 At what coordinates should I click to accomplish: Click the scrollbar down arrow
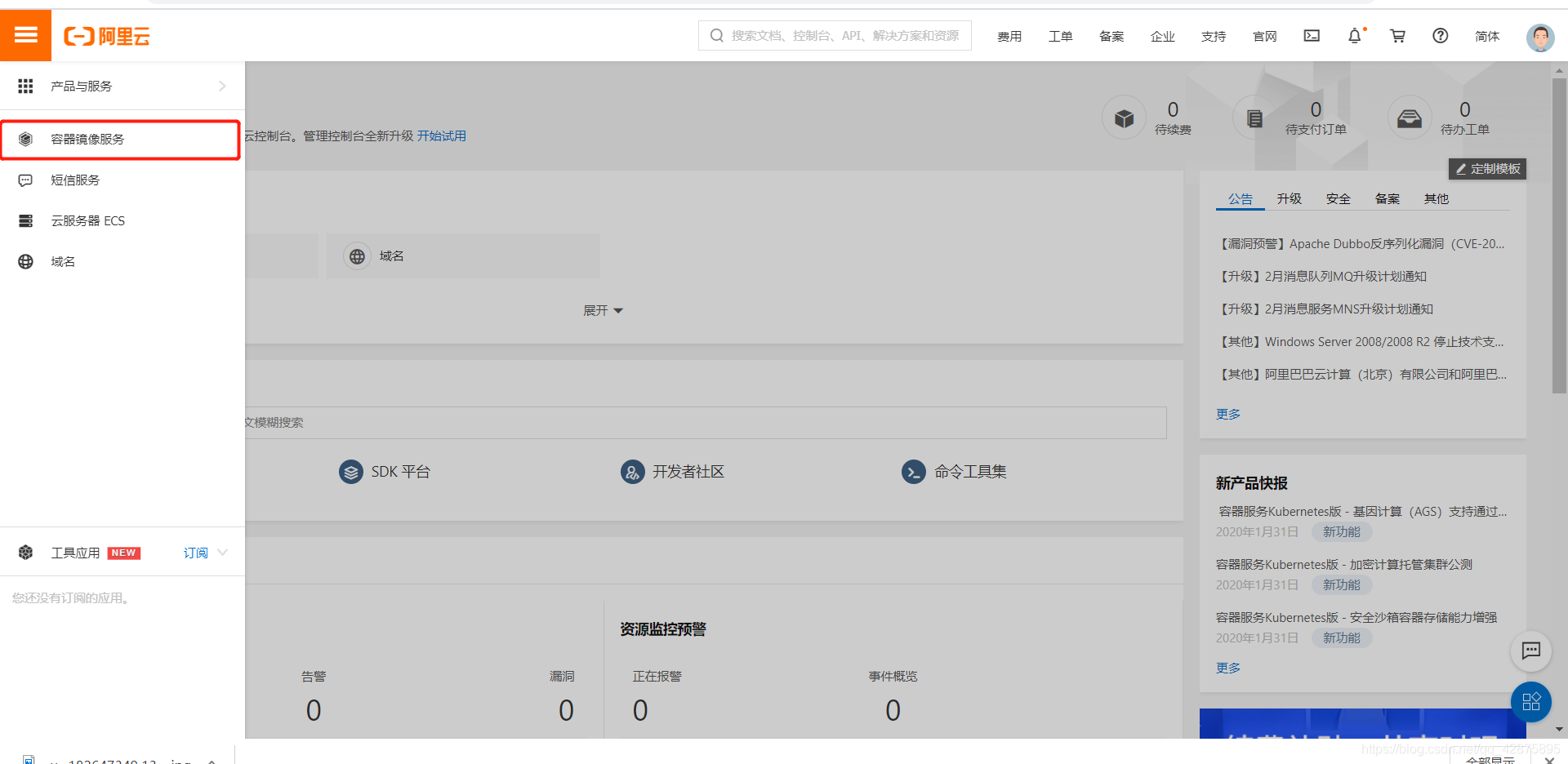(1559, 730)
